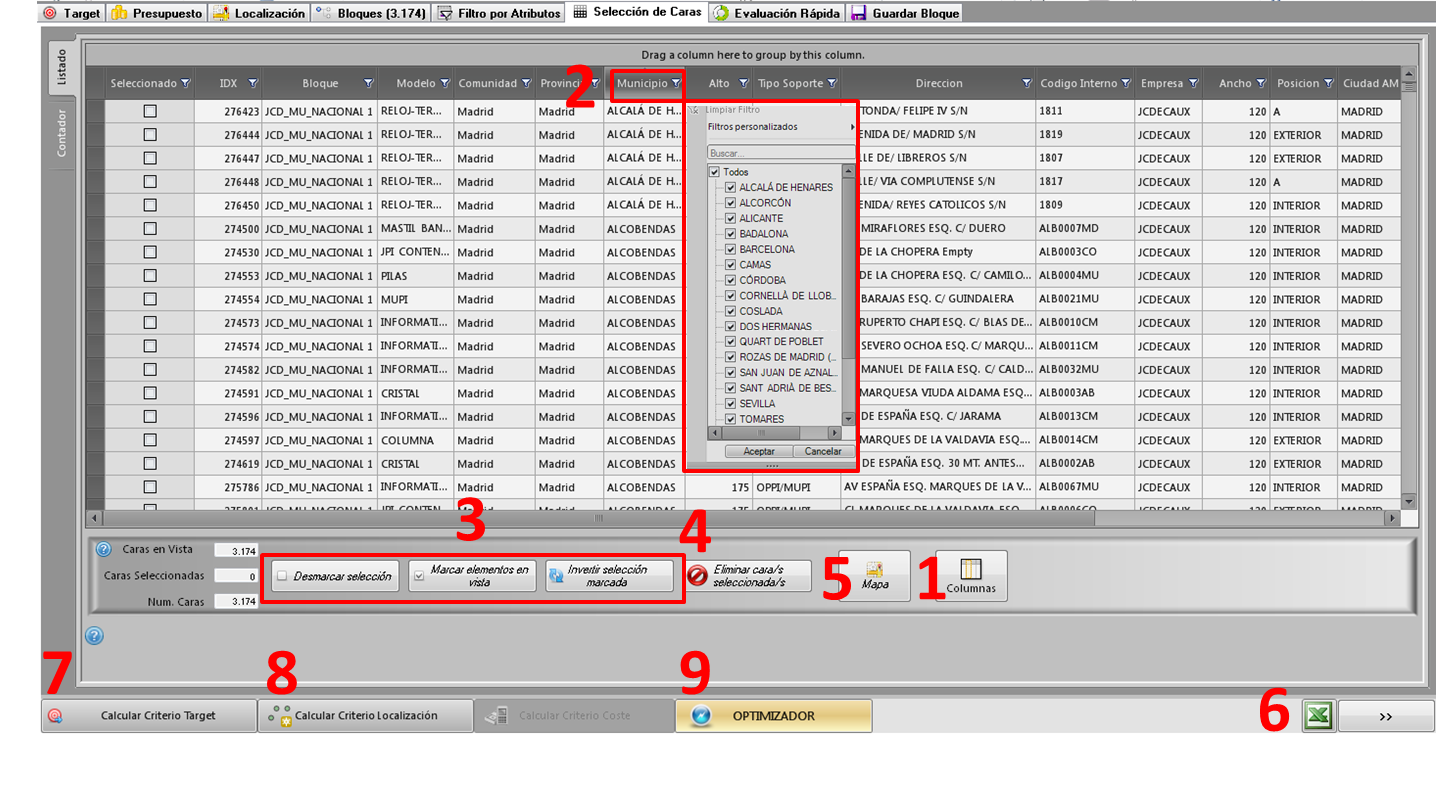Image resolution: width=1436 pixels, height=789 pixels.
Task: Switch to the Evaluación Rápida tab
Action: [x=776, y=13]
